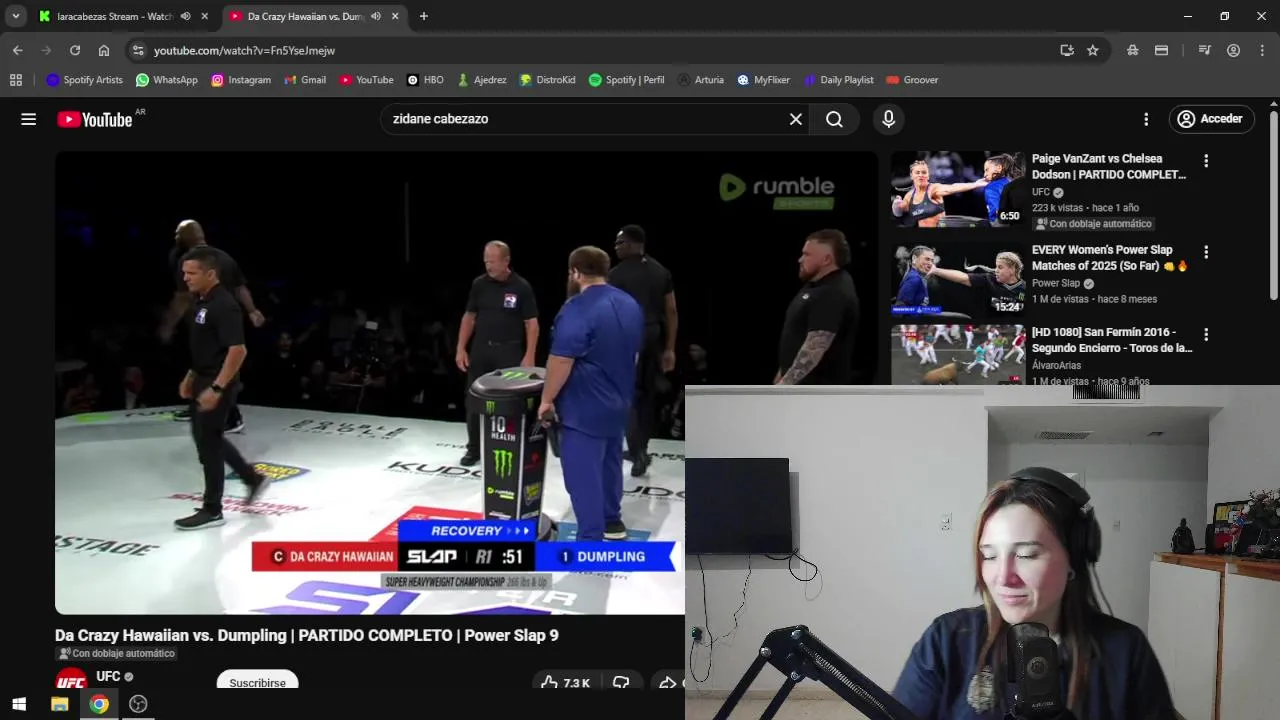Screen dimensions: 1280x720
Task: Play the EVERY Women's Power Slap Matches thumbnail
Action: coord(958,280)
